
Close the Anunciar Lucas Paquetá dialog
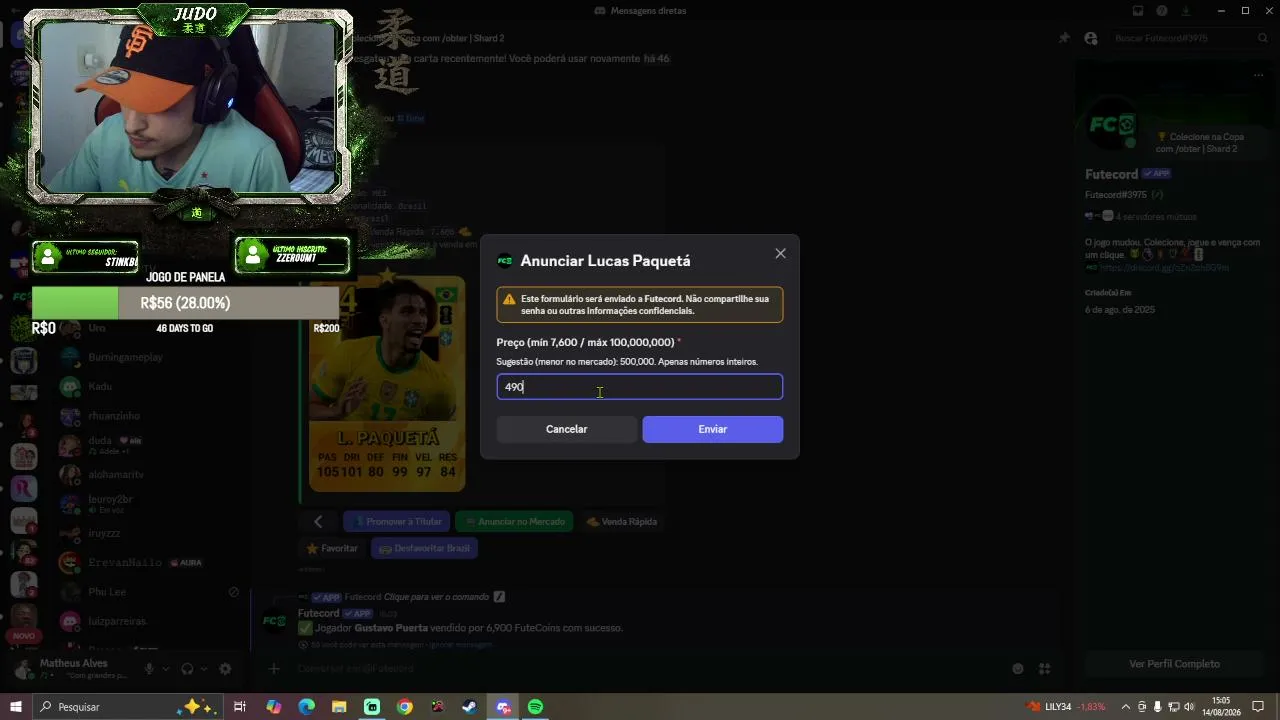tap(780, 254)
